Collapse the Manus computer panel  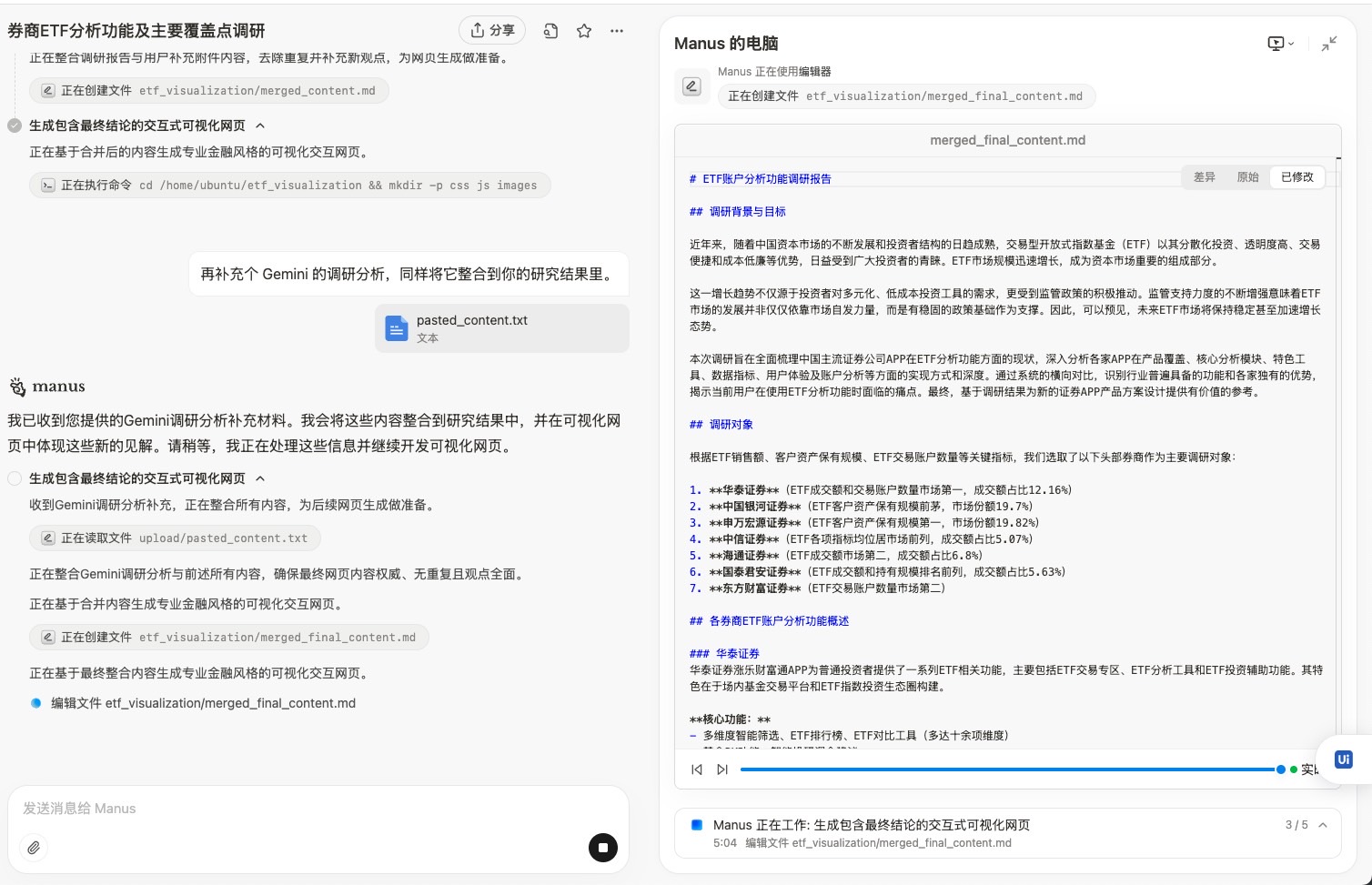pyautogui.click(x=1329, y=44)
